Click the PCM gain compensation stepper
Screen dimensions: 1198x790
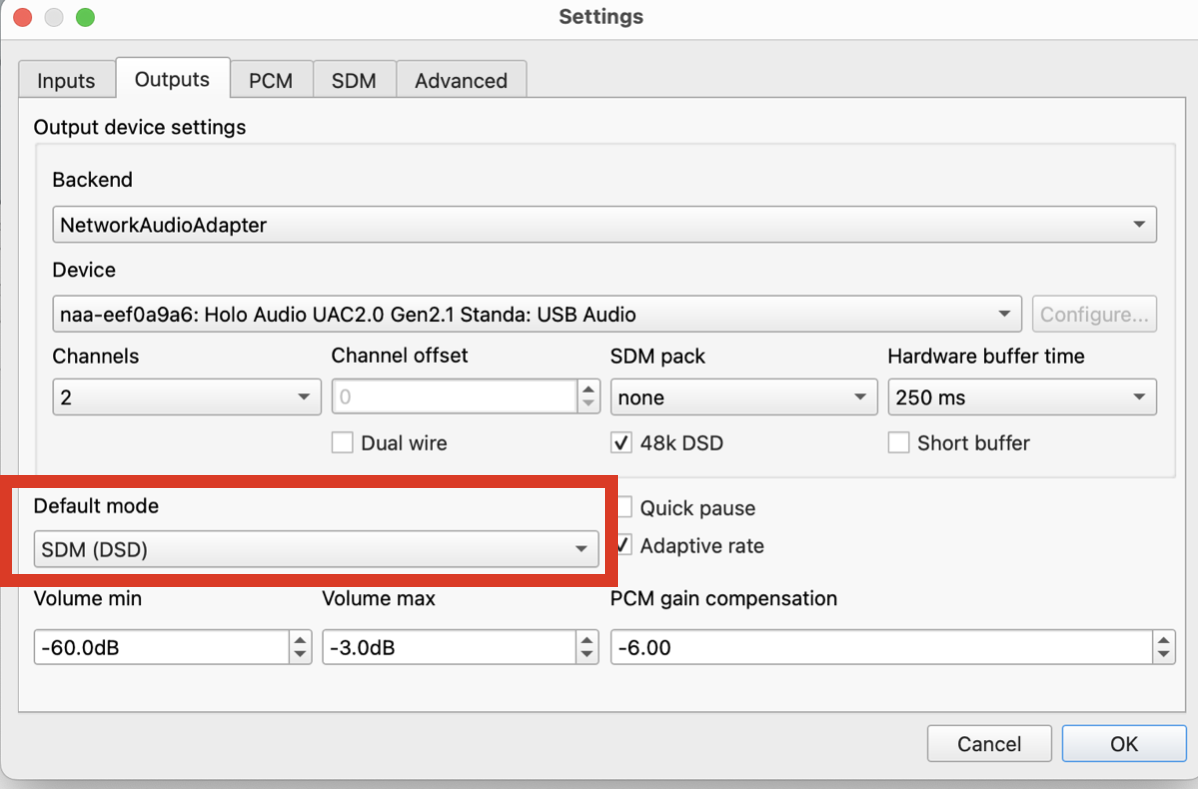point(1164,647)
